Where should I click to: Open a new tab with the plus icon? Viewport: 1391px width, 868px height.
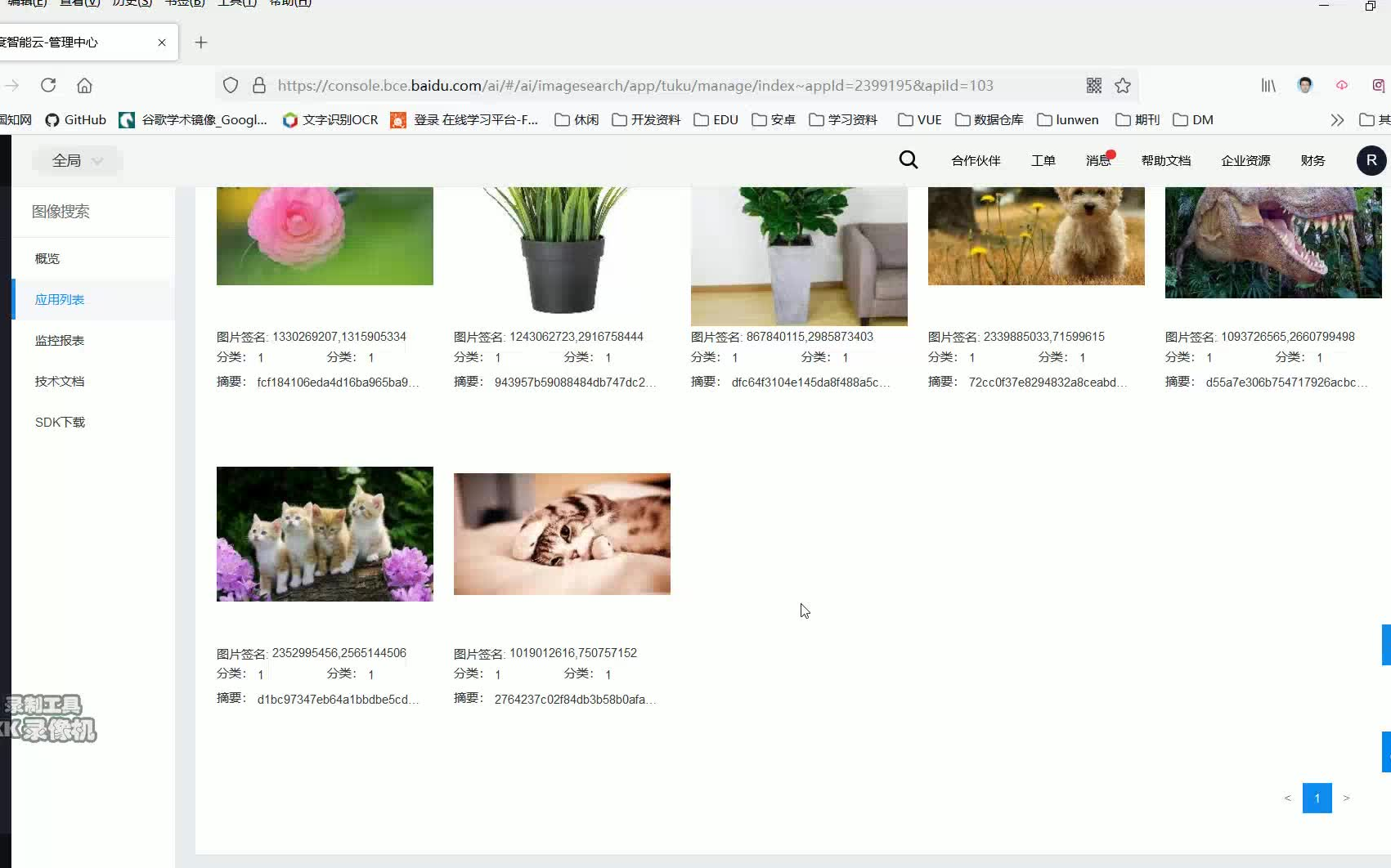[x=201, y=43]
